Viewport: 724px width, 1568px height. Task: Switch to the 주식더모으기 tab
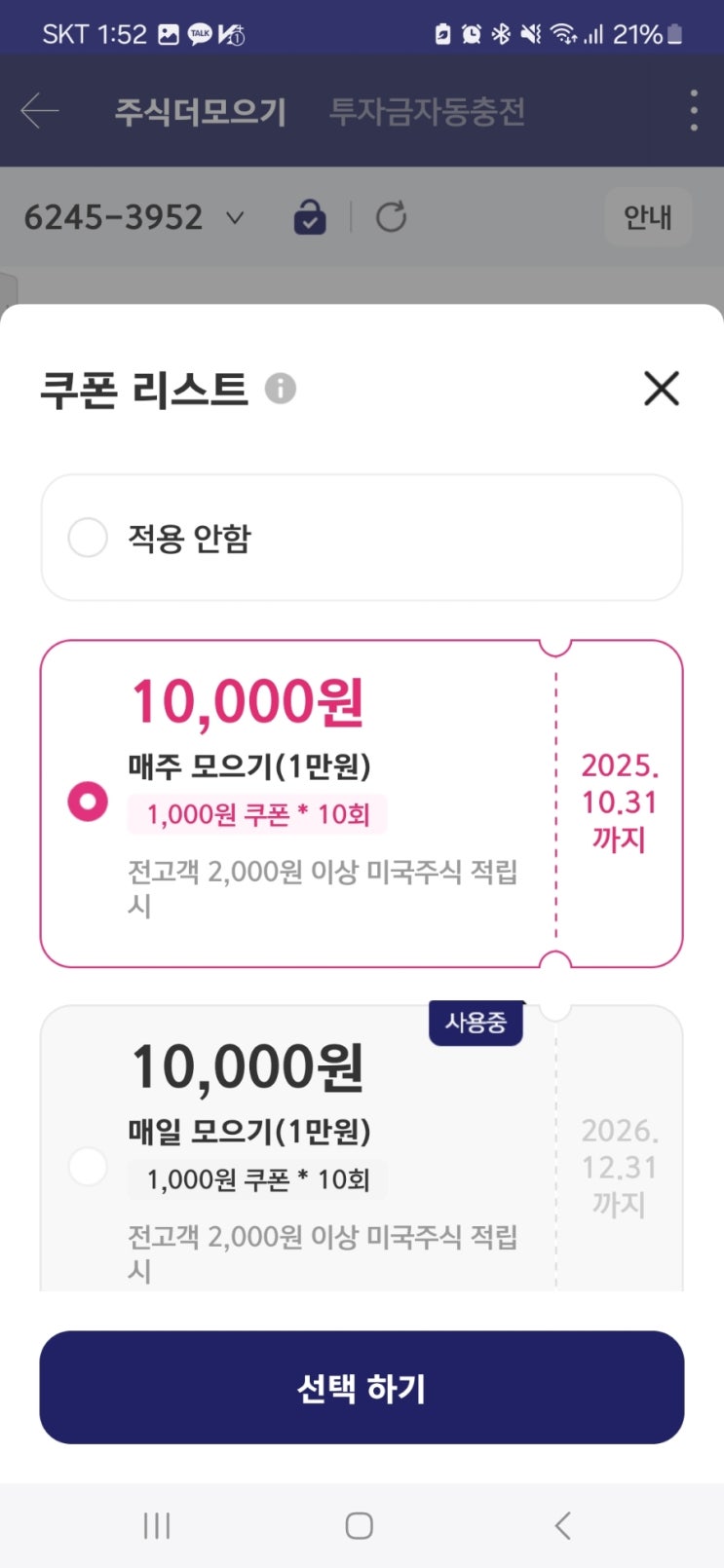click(201, 112)
